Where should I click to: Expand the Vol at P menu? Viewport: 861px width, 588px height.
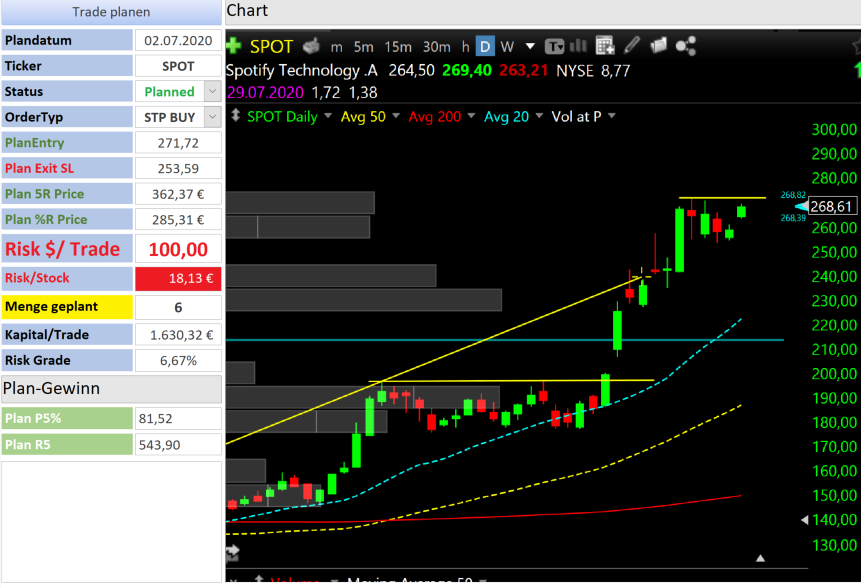(612, 116)
